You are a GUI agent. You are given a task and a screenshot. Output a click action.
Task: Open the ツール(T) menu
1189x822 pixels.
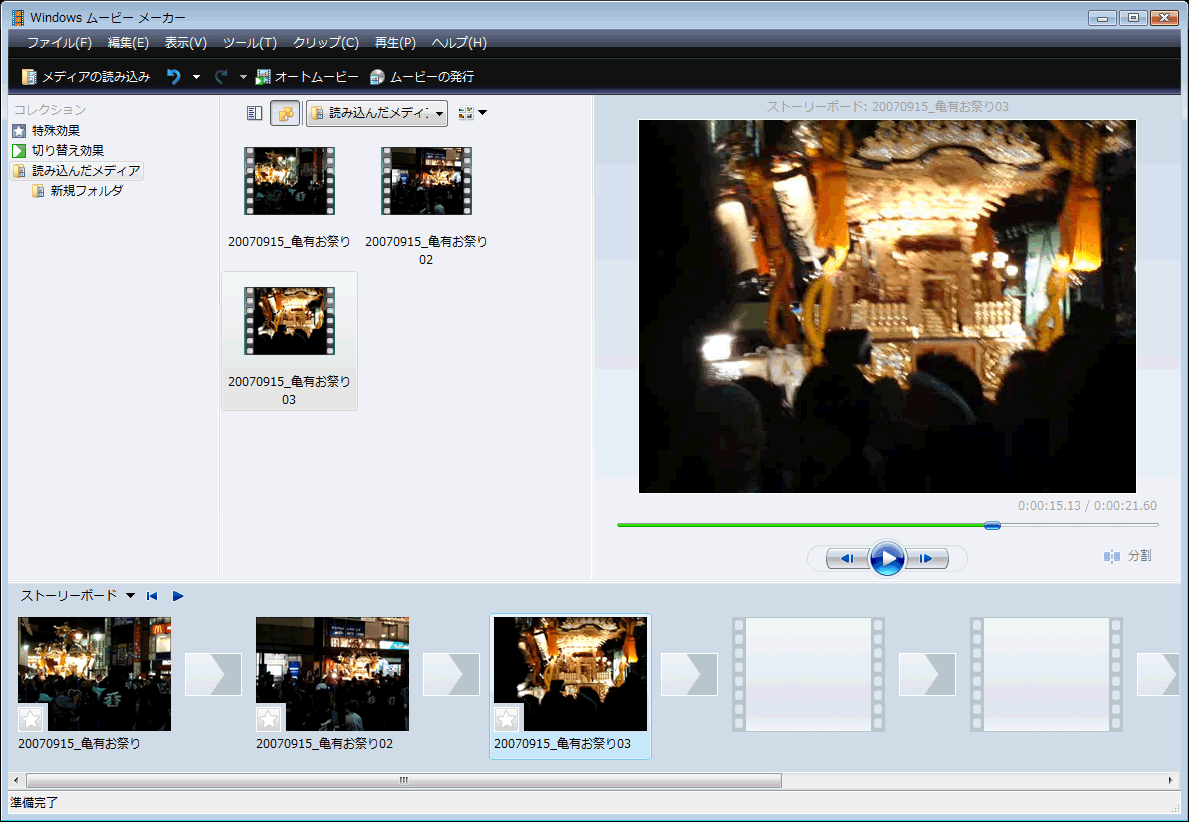249,43
